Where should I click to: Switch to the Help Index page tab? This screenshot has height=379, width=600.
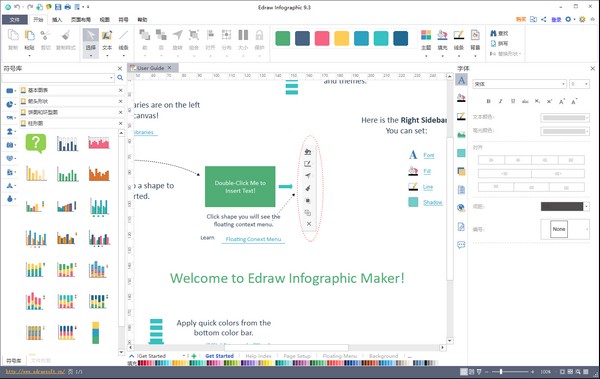click(x=258, y=356)
